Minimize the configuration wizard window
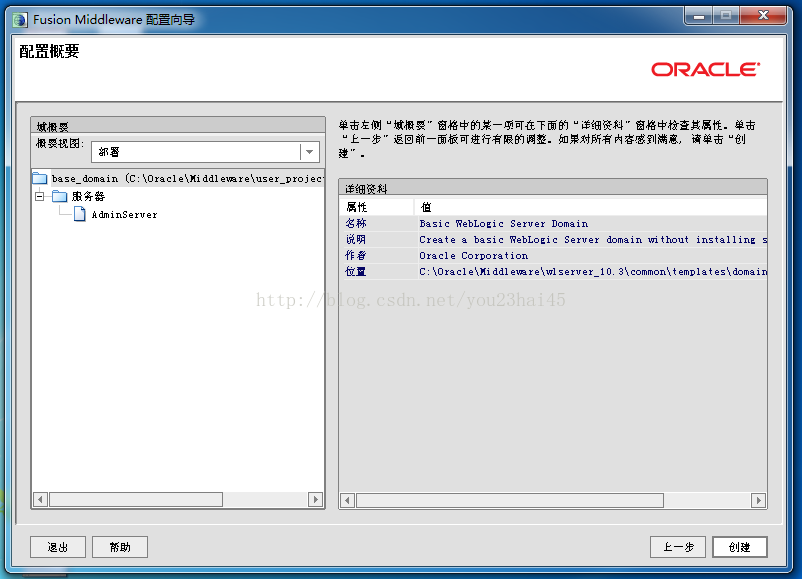This screenshot has width=802, height=579. coord(699,16)
